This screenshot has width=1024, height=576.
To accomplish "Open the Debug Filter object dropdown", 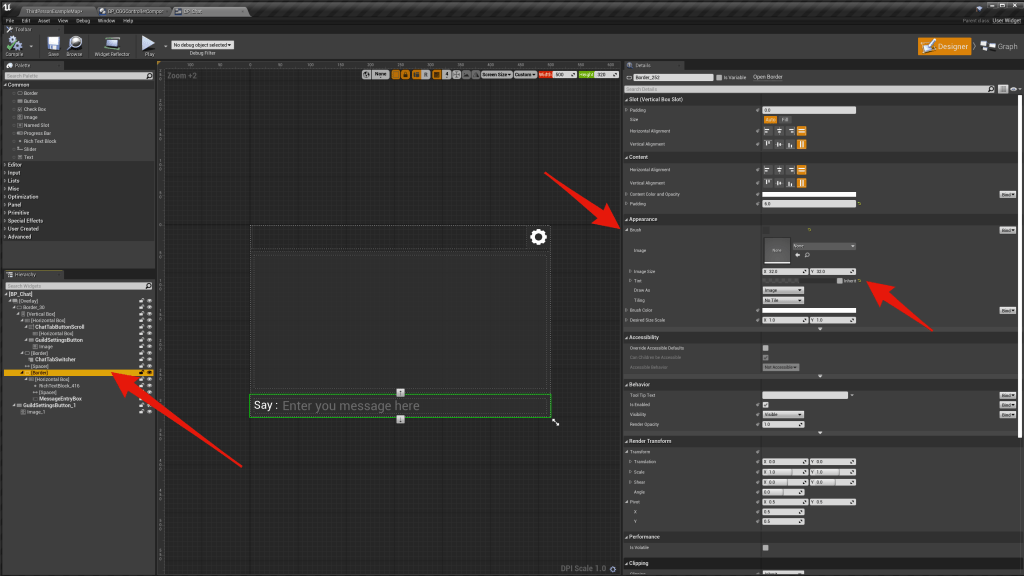I will click(203, 45).
